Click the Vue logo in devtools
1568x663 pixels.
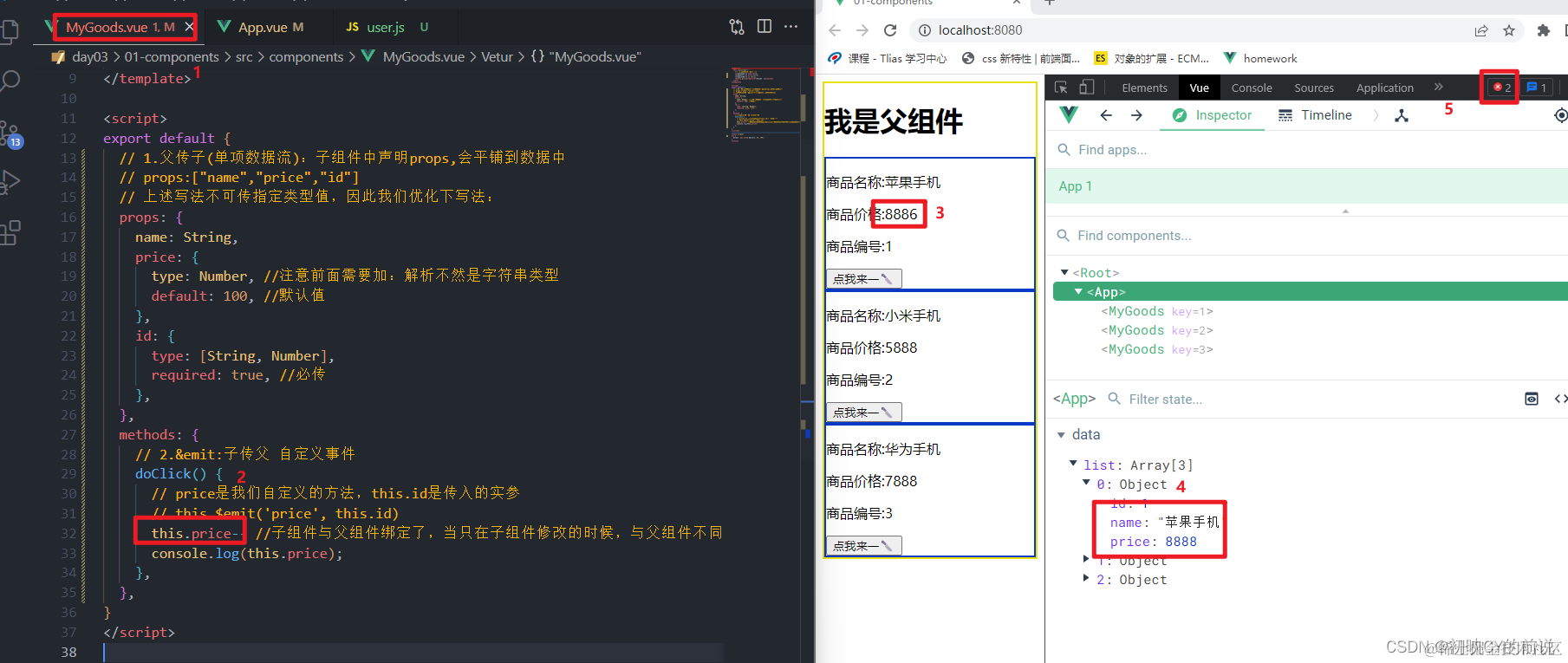1069,114
